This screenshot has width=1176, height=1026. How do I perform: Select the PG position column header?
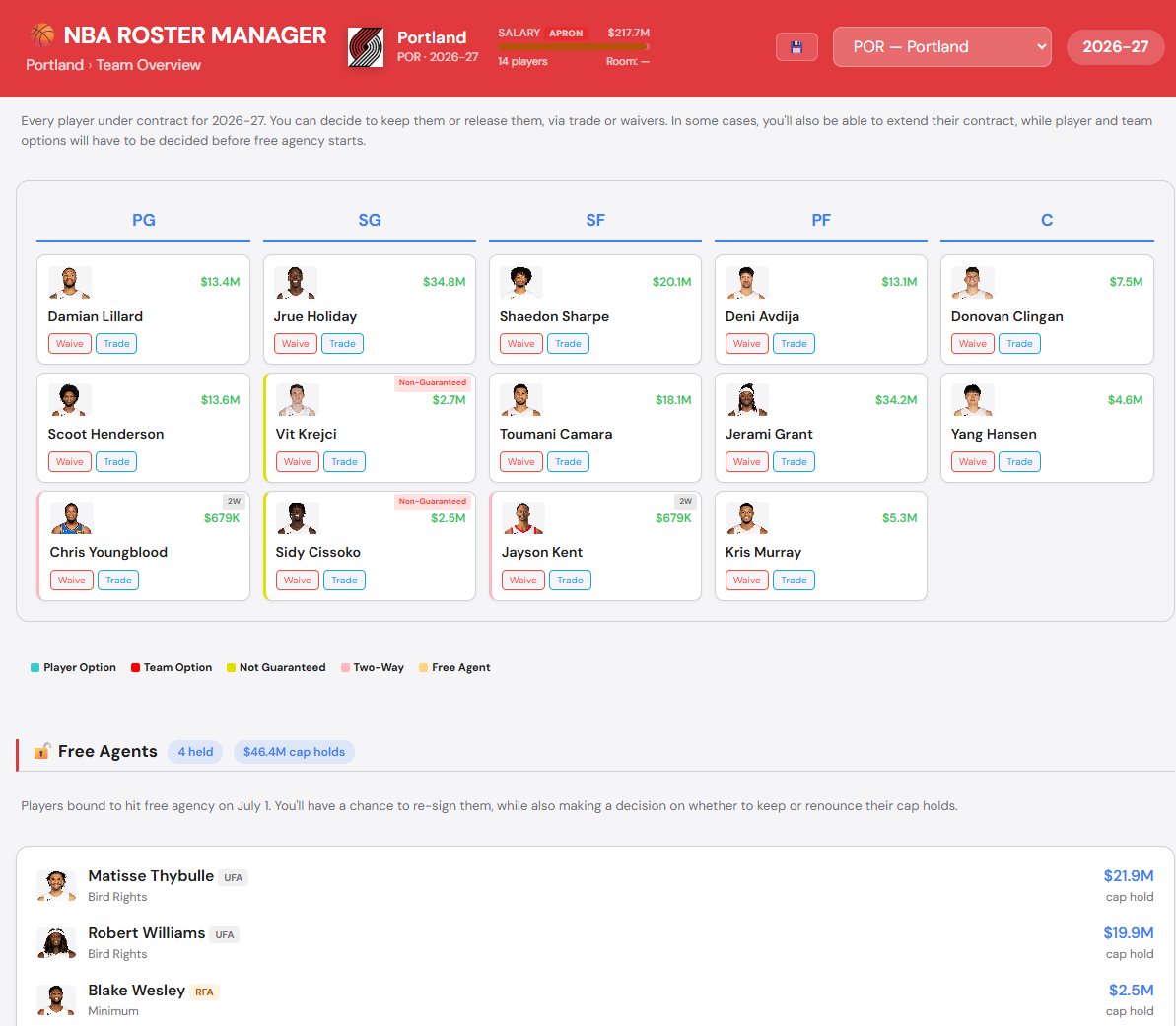143,220
